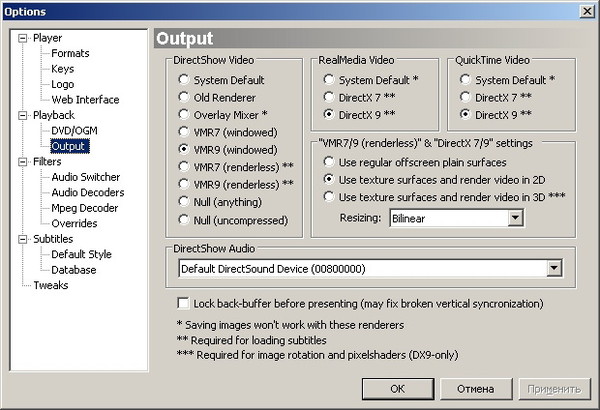600x410 pixels.
Task: Select Tweaks in the options tree
Action: point(51,285)
